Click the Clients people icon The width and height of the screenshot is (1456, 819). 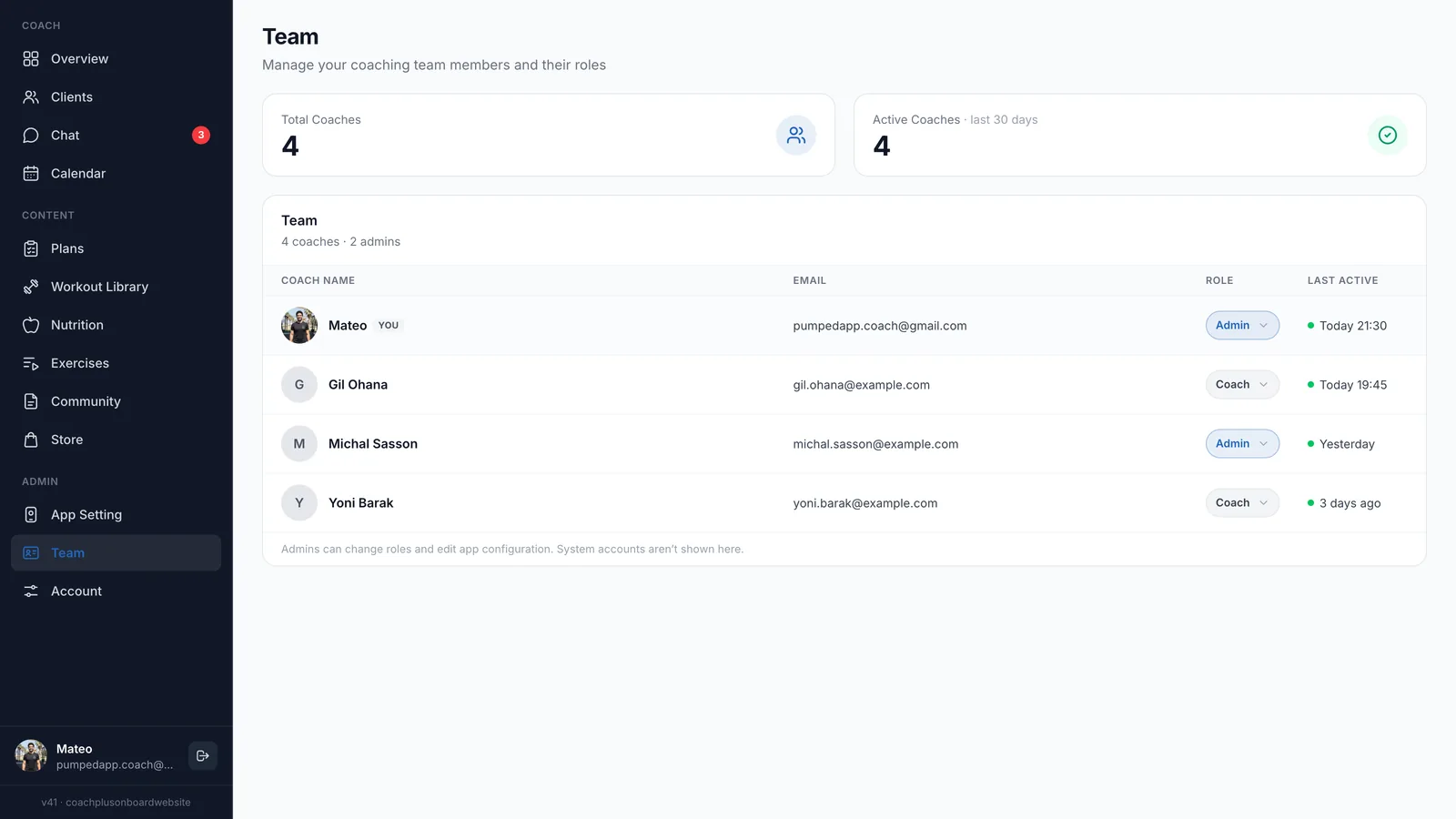tap(31, 96)
